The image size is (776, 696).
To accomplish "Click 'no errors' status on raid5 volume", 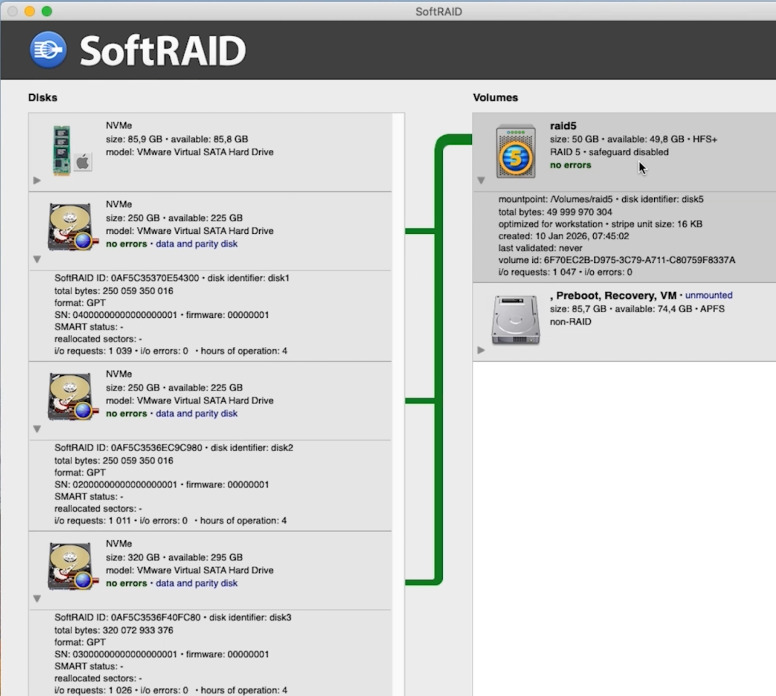I will tap(571, 165).
